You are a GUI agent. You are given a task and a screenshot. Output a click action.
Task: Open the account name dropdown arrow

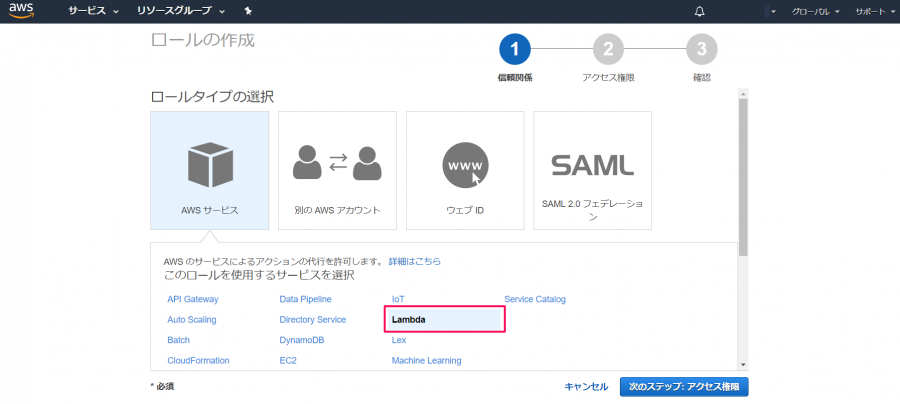click(x=773, y=11)
